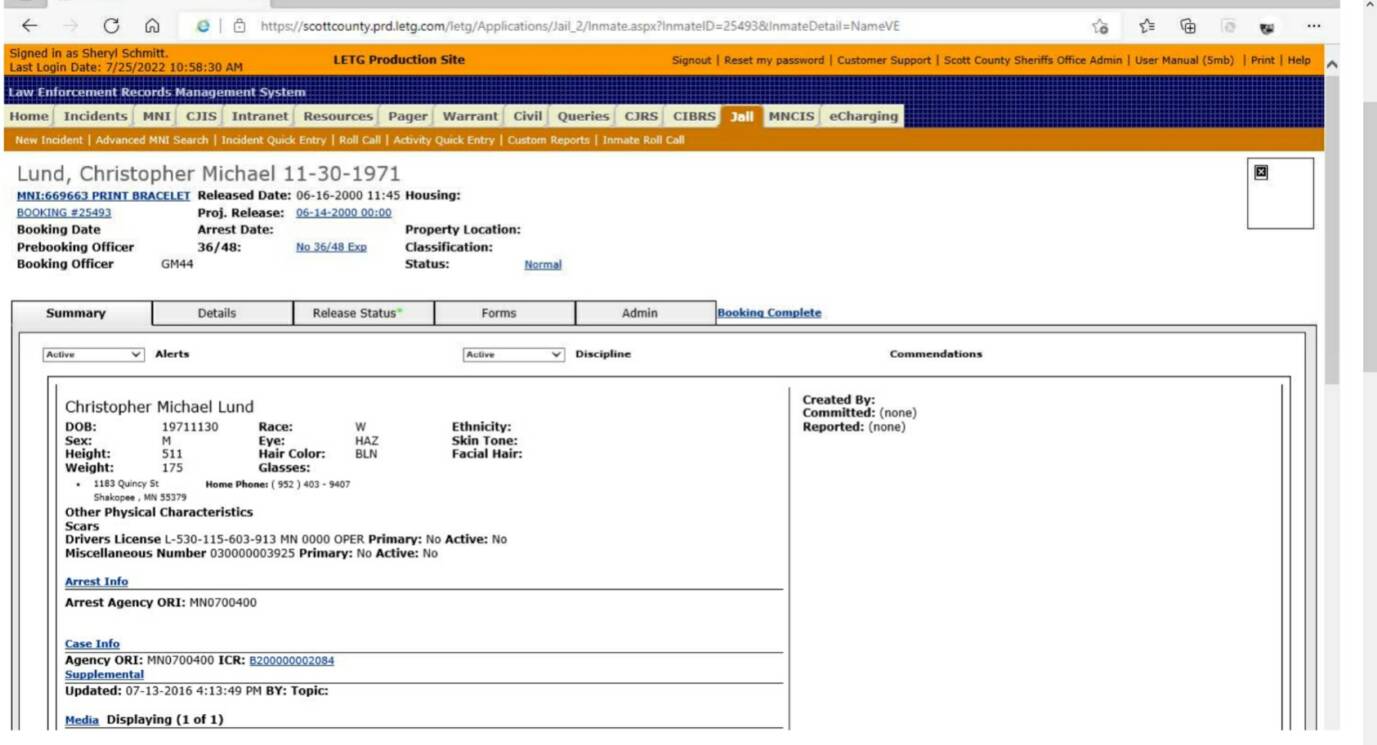Open the Resources module tab
This screenshot has width=1377, height=745.
coord(338,116)
